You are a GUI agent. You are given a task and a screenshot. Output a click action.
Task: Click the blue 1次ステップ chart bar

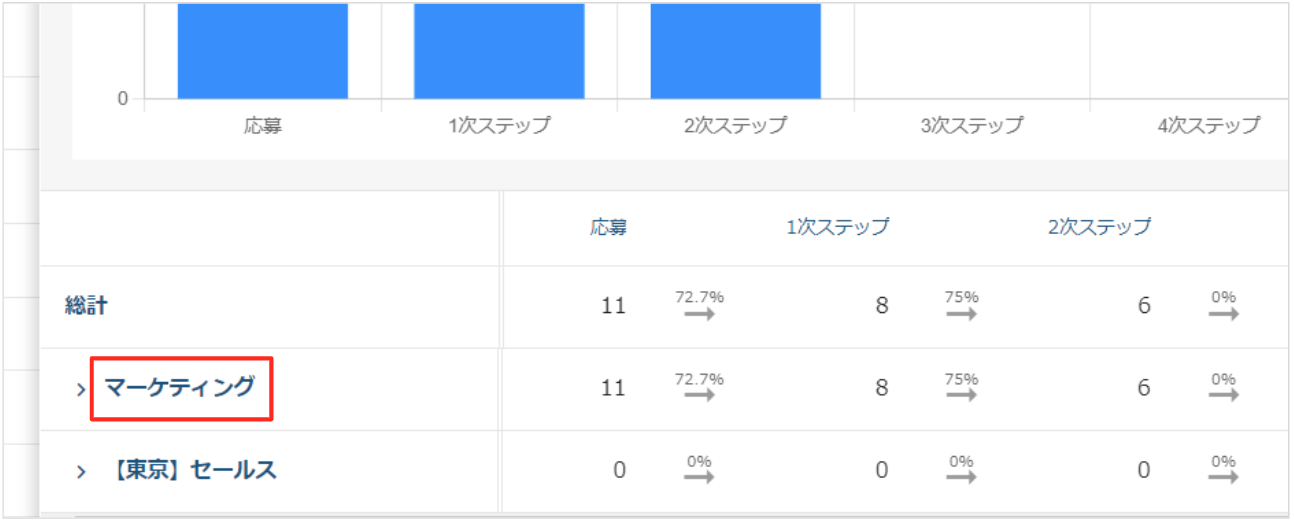[x=499, y=50]
